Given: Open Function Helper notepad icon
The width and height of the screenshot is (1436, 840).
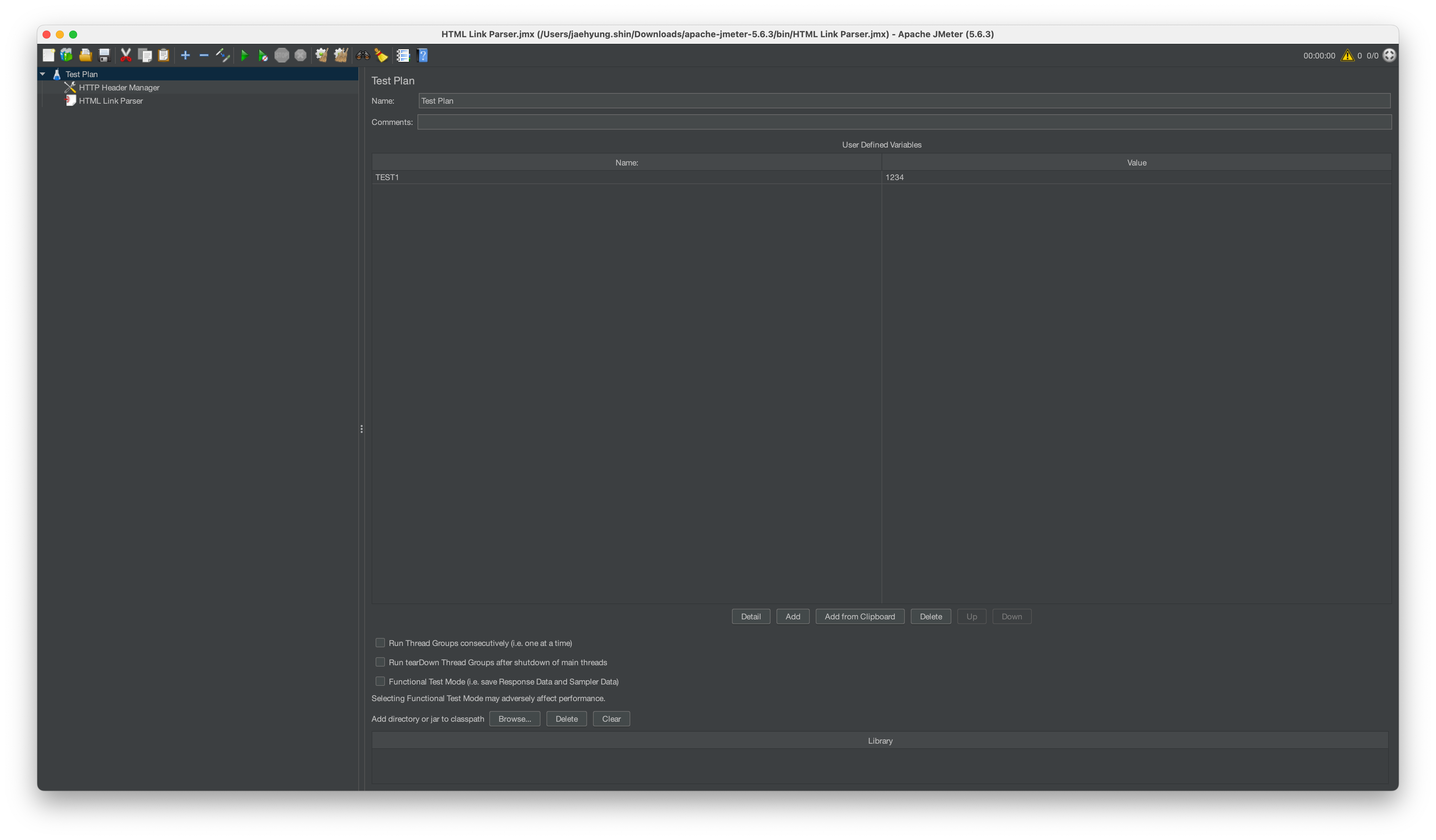Looking at the screenshot, I should [x=403, y=55].
